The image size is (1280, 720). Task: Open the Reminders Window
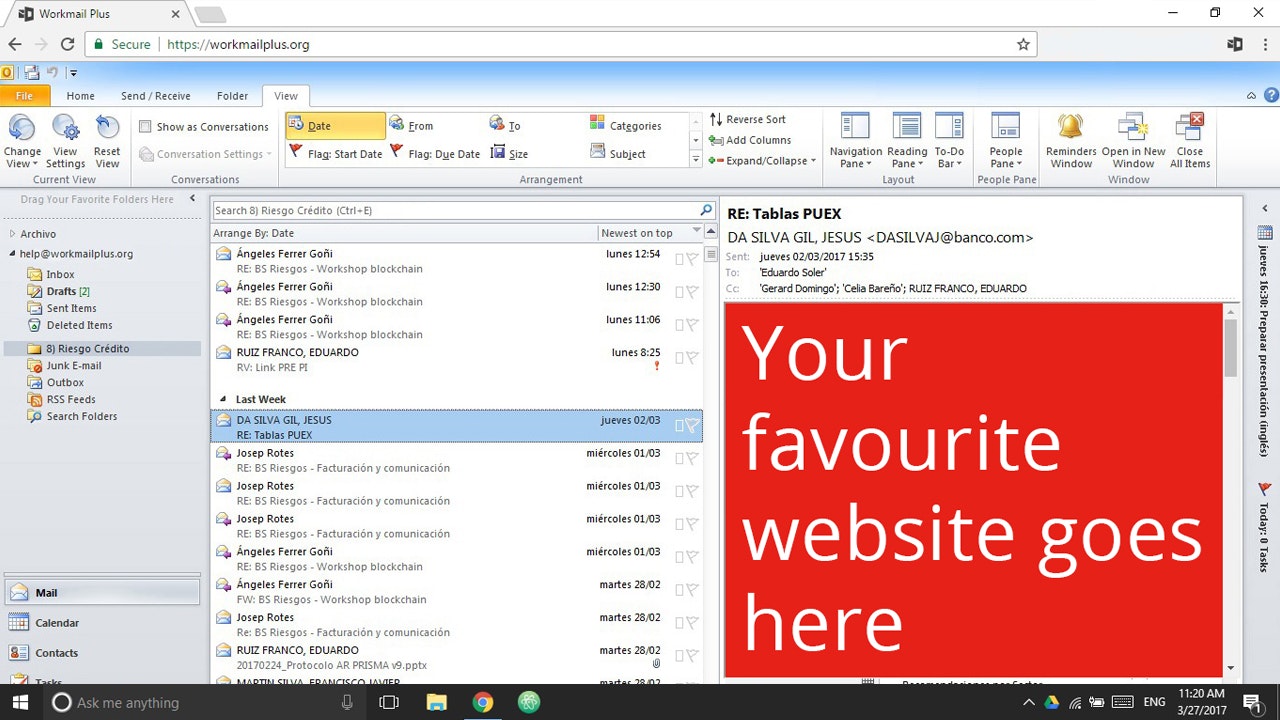pos(1069,138)
